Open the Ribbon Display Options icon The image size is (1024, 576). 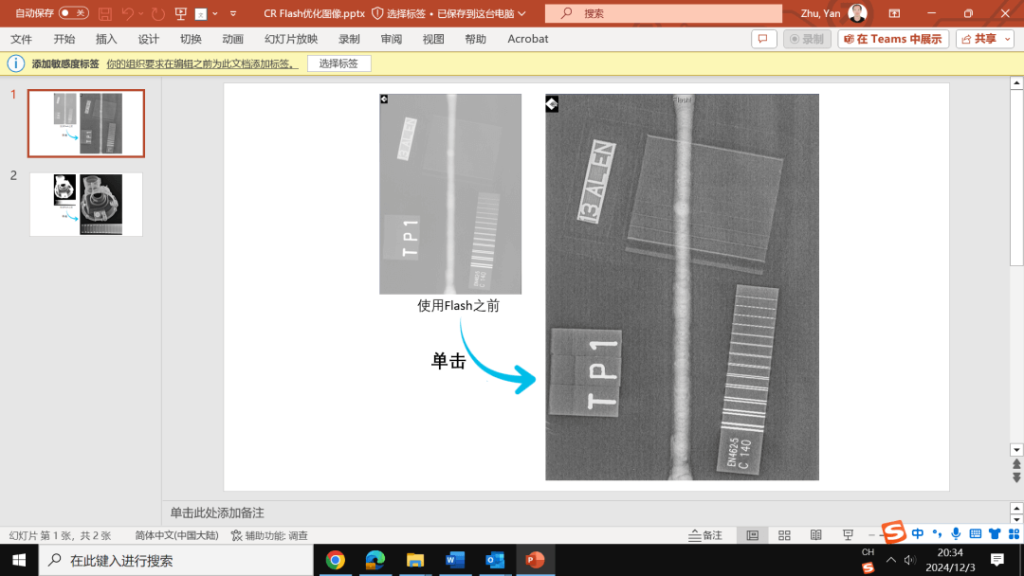coord(894,13)
